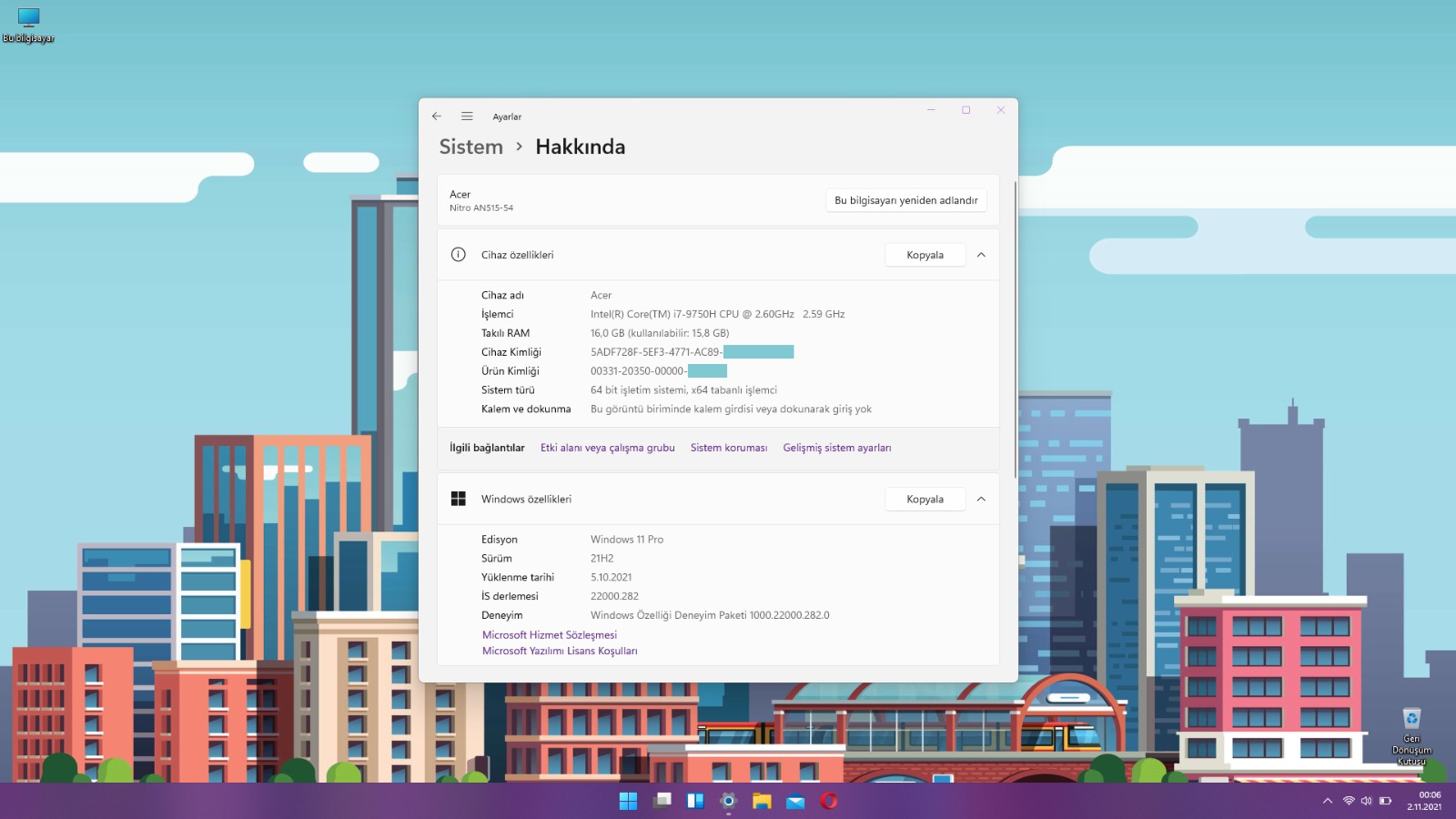The image size is (1456, 819).
Task: Launch Opera browser from taskbar
Action: tap(828, 801)
